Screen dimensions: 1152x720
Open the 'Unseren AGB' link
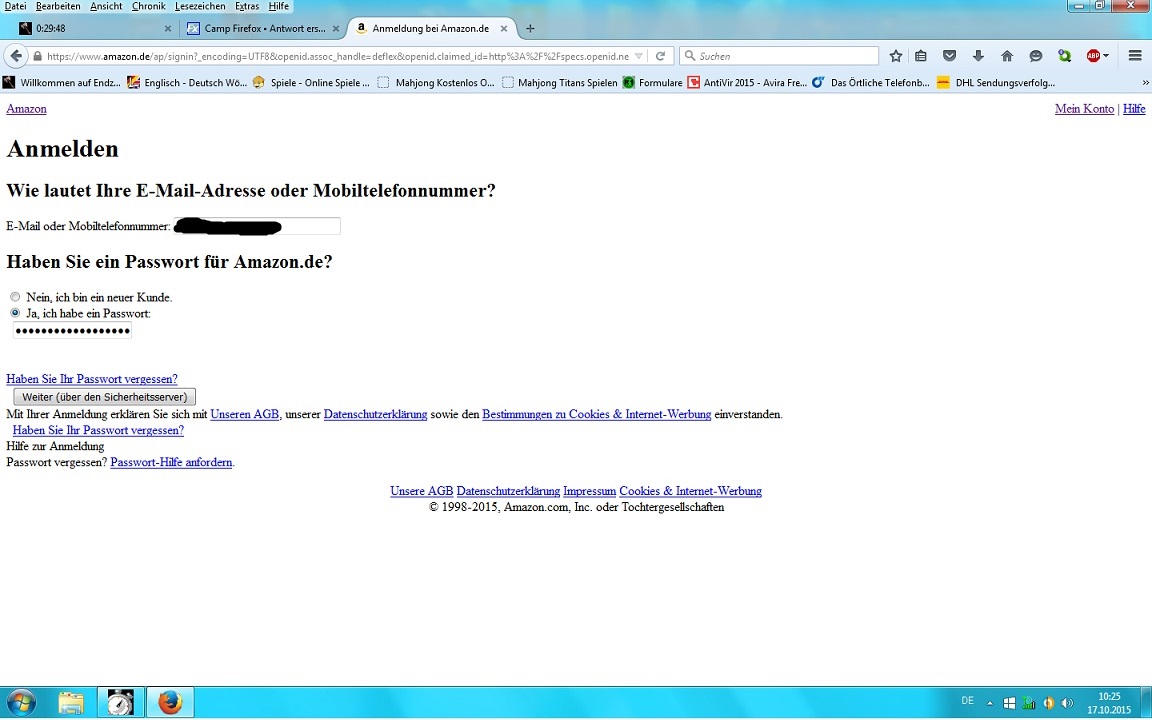(x=245, y=414)
